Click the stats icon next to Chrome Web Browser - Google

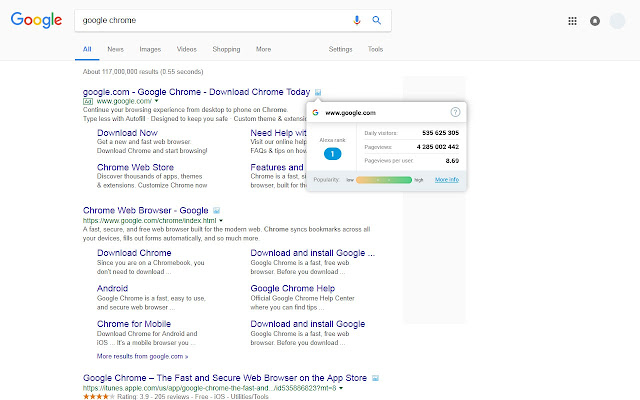pos(216,211)
